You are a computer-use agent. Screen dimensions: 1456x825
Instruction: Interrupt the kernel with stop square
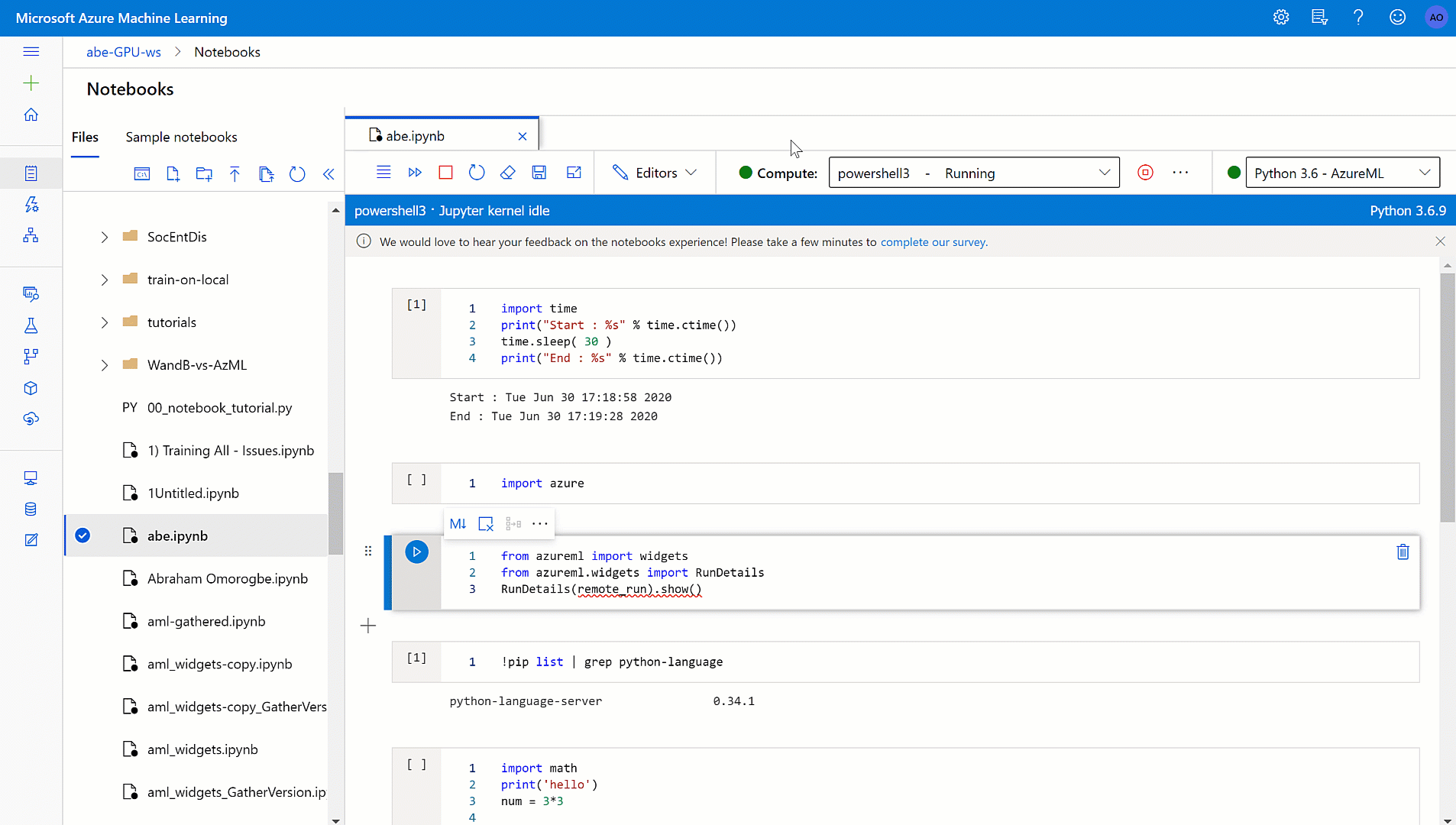click(446, 173)
